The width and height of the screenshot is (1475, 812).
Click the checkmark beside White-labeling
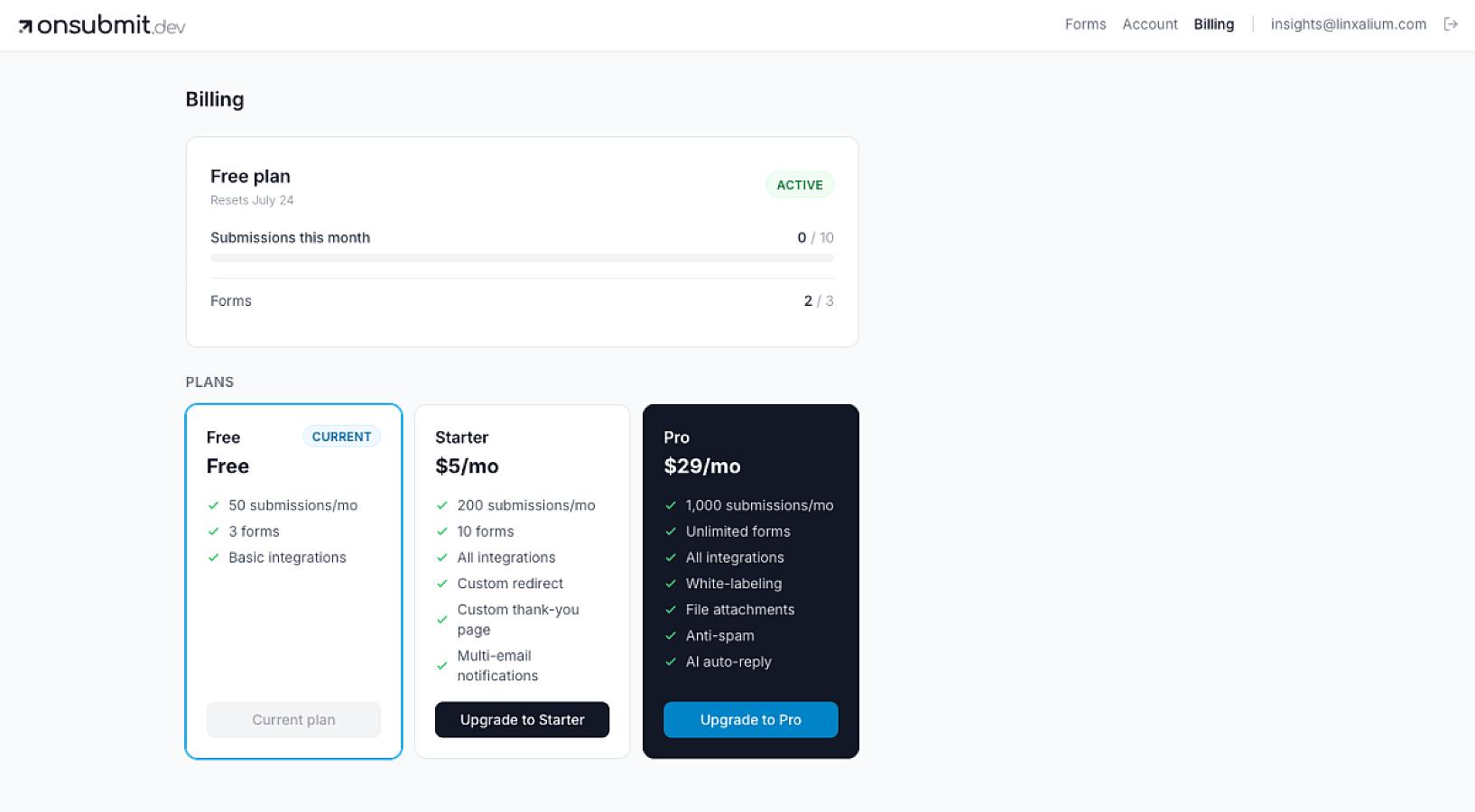click(x=671, y=584)
